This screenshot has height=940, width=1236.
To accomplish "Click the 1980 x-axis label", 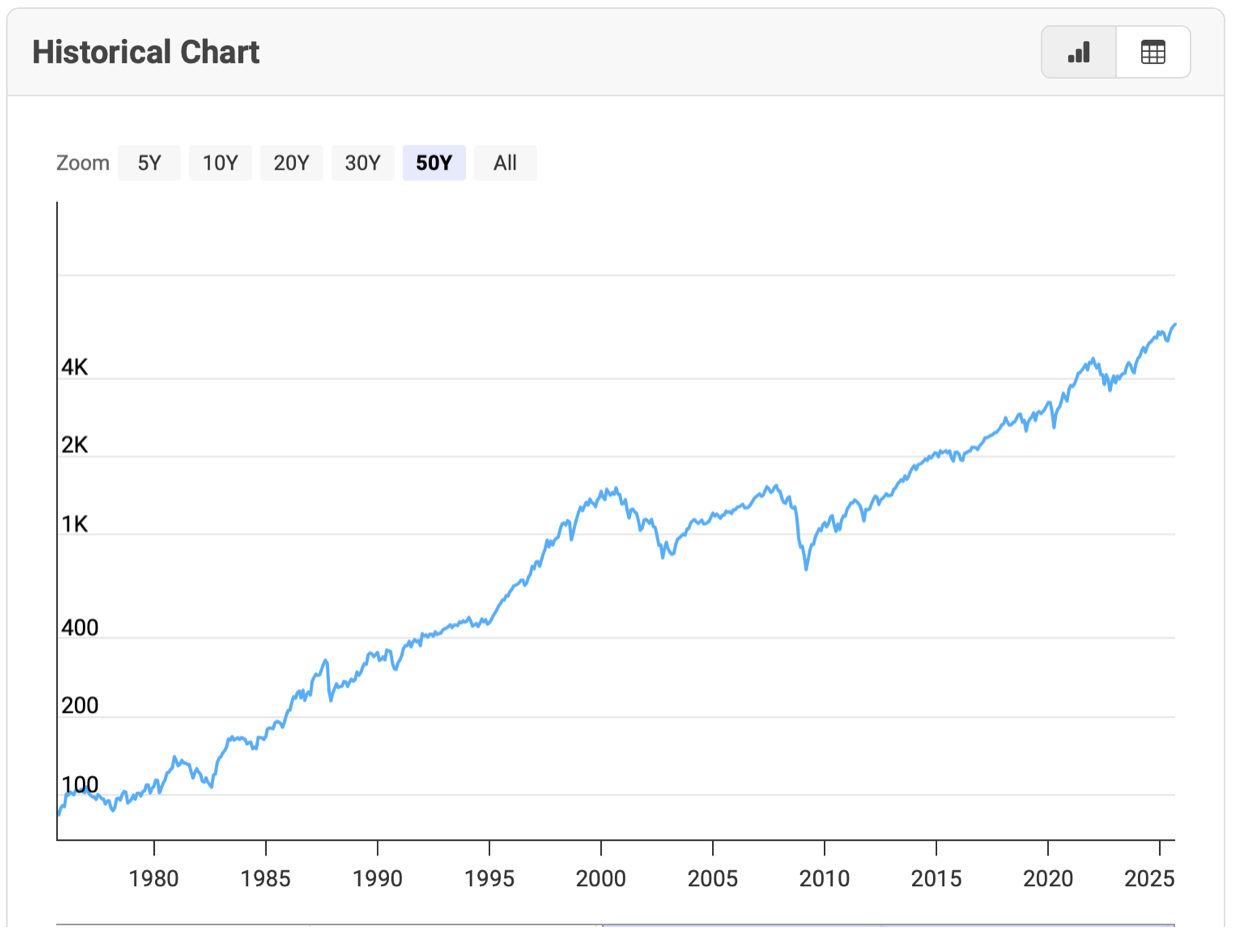I will 154,878.
